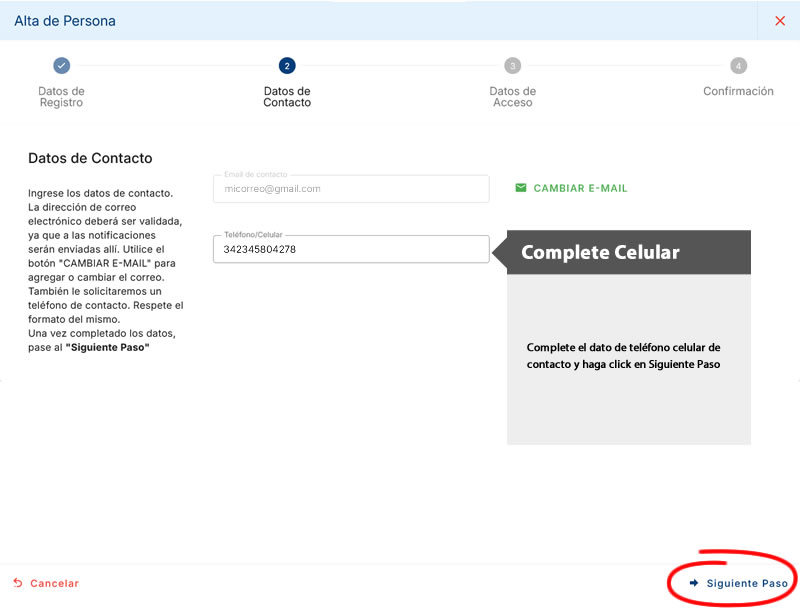This screenshot has width=800, height=615.
Task: Click the Datos de Contacto section heading
Action: [90, 158]
